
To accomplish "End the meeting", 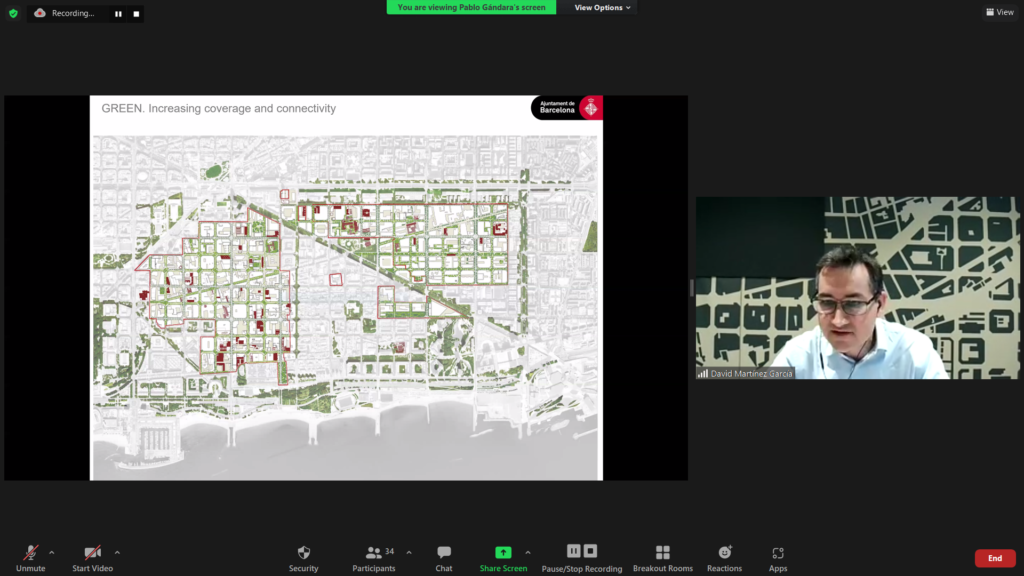I will [994, 558].
